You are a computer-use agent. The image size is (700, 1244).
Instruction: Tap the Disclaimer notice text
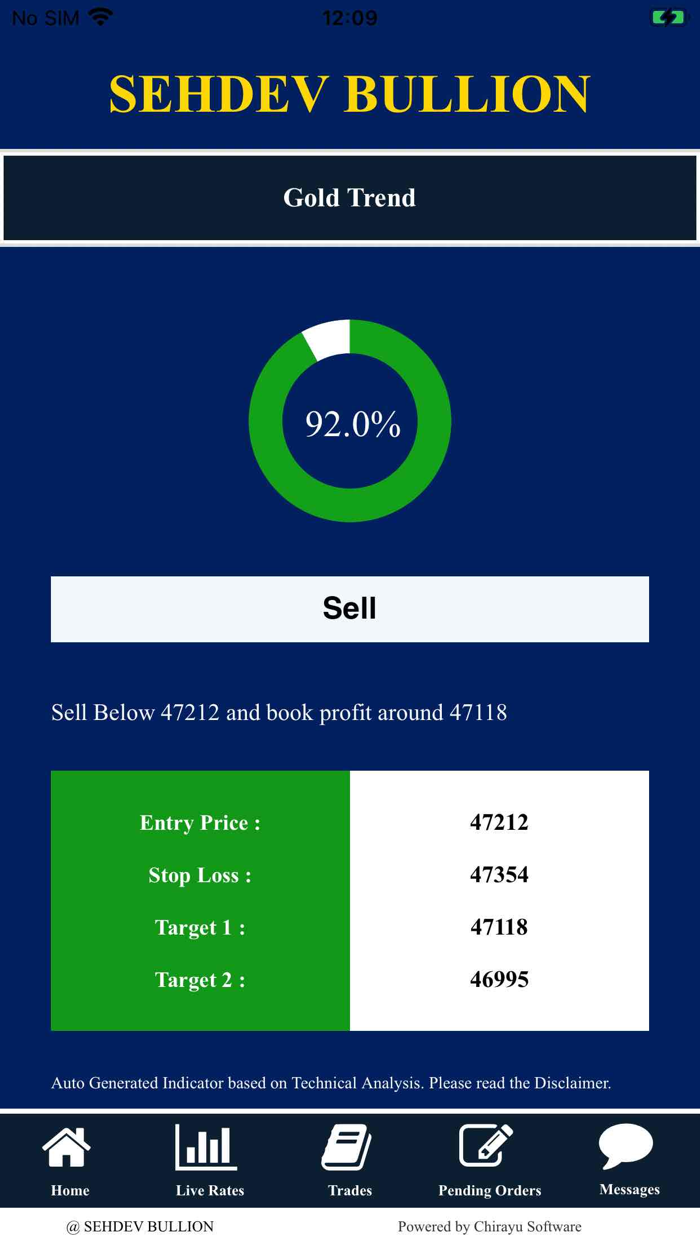(x=331, y=1083)
